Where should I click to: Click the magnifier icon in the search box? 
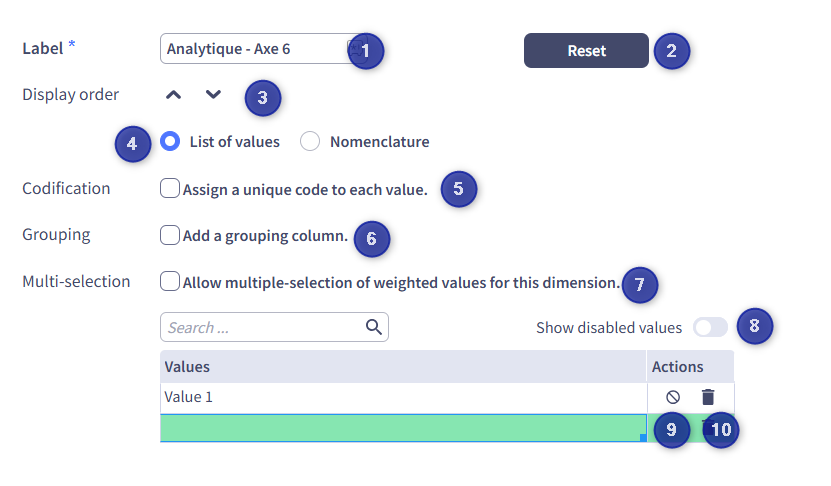click(x=374, y=327)
